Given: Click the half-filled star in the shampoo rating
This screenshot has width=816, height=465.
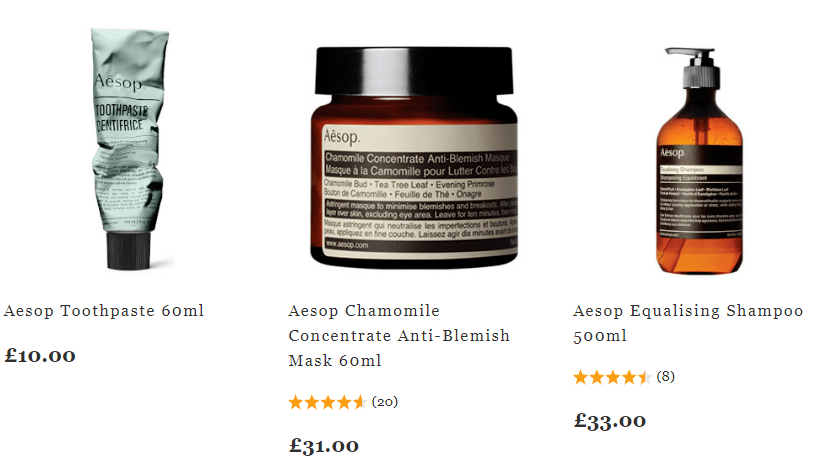Looking at the screenshot, I should click(645, 377).
